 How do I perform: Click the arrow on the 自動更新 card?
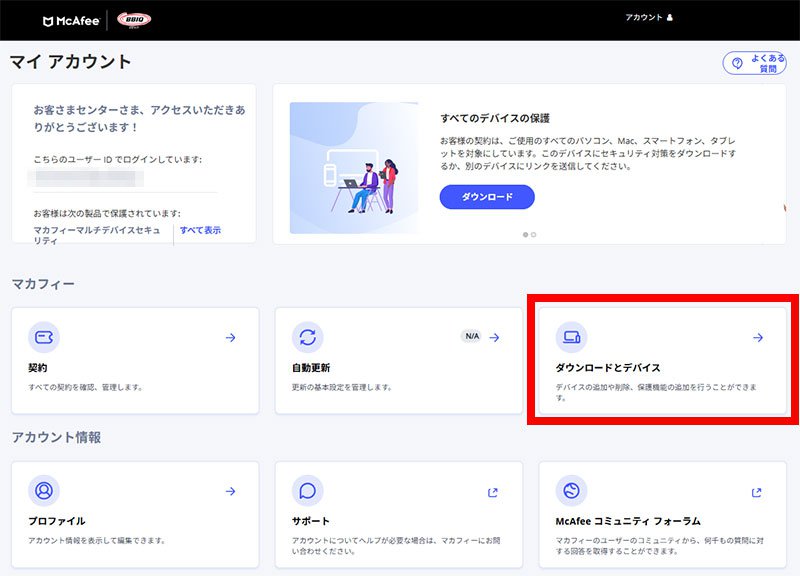[x=494, y=337]
